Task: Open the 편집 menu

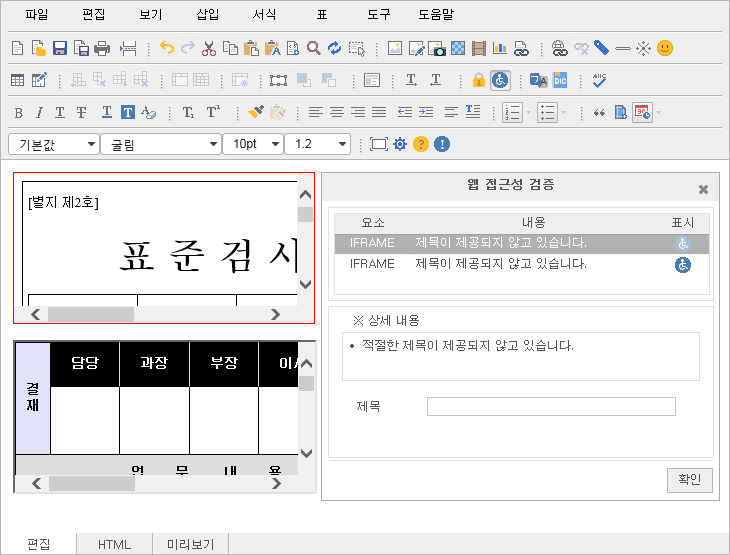Action: click(94, 14)
